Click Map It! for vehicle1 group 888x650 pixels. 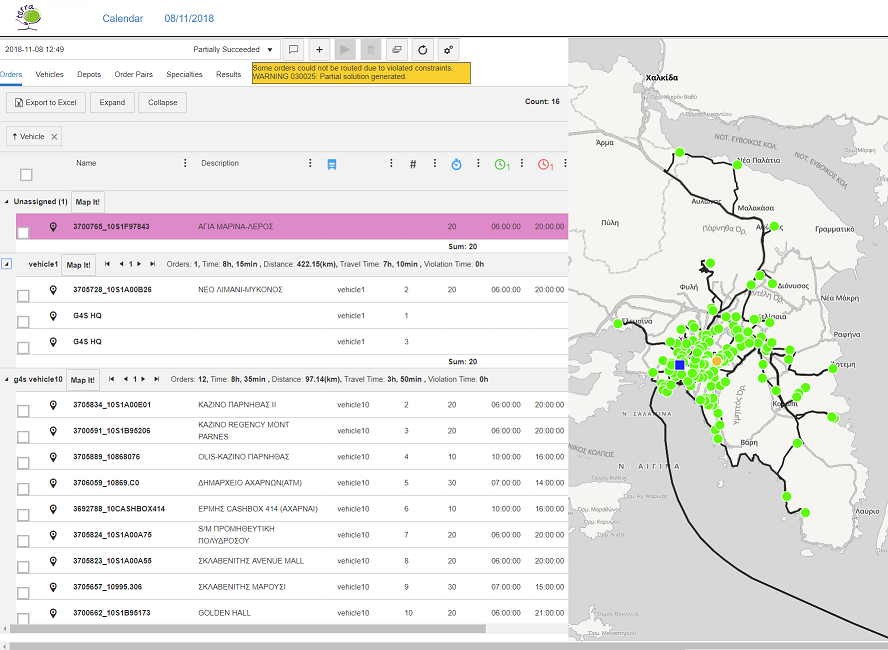tap(79, 265)
